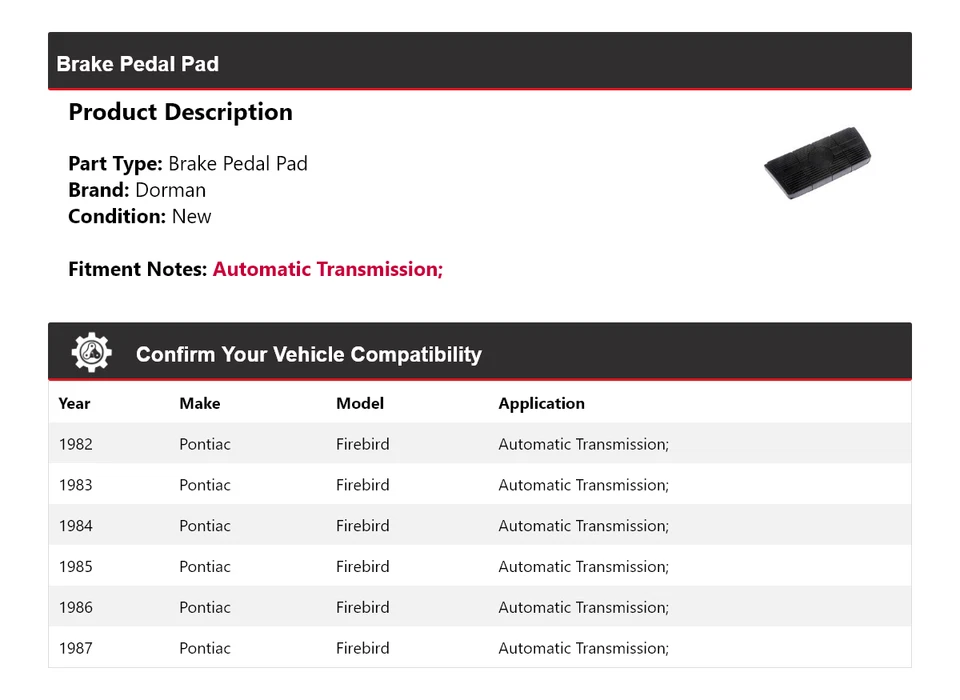Screen dimensions: 960x700
Task: Click the Condition: New line
Action: pos(140,216)
